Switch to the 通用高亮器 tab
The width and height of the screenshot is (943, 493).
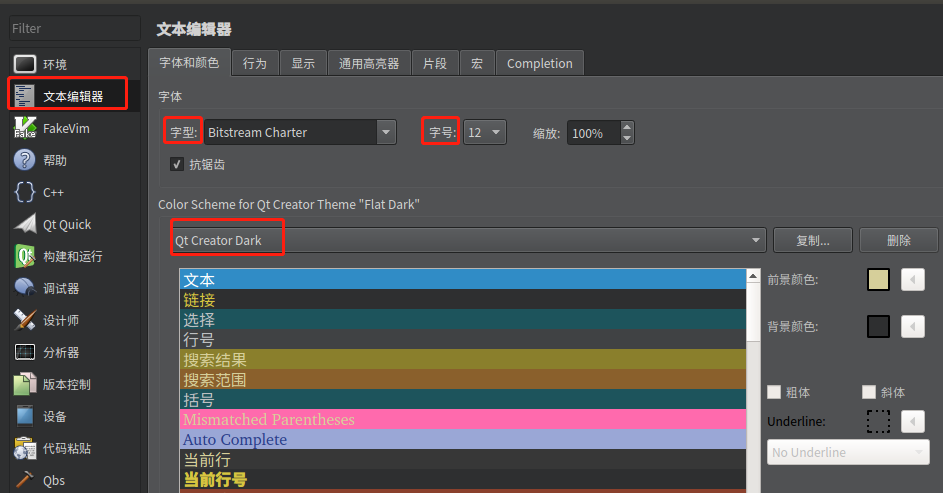[x=369, y=63]
